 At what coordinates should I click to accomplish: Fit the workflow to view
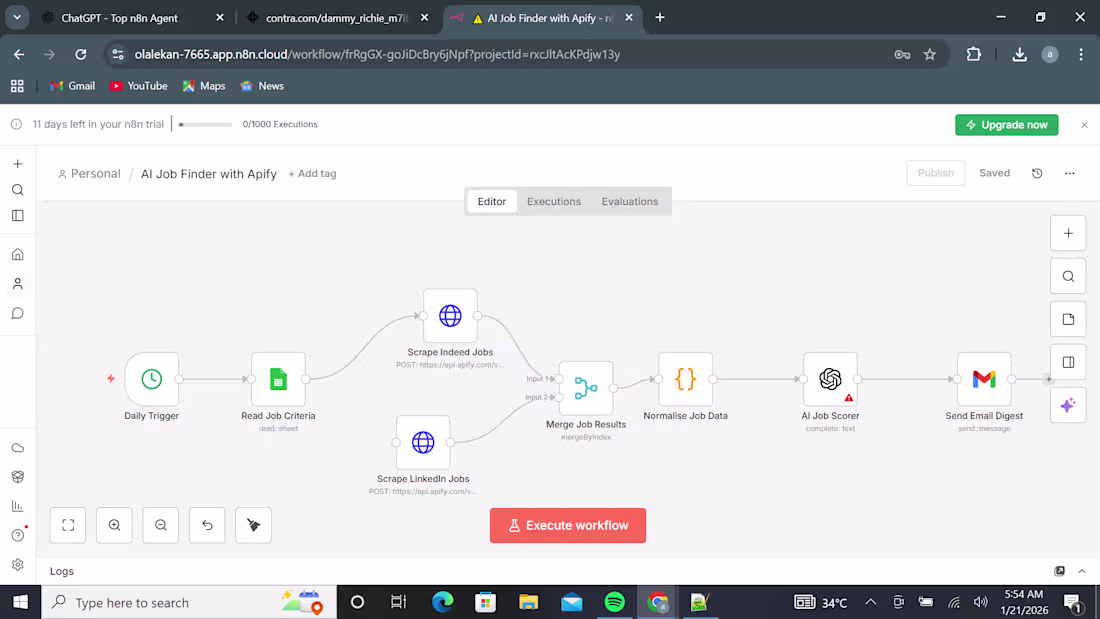point(67,525)
